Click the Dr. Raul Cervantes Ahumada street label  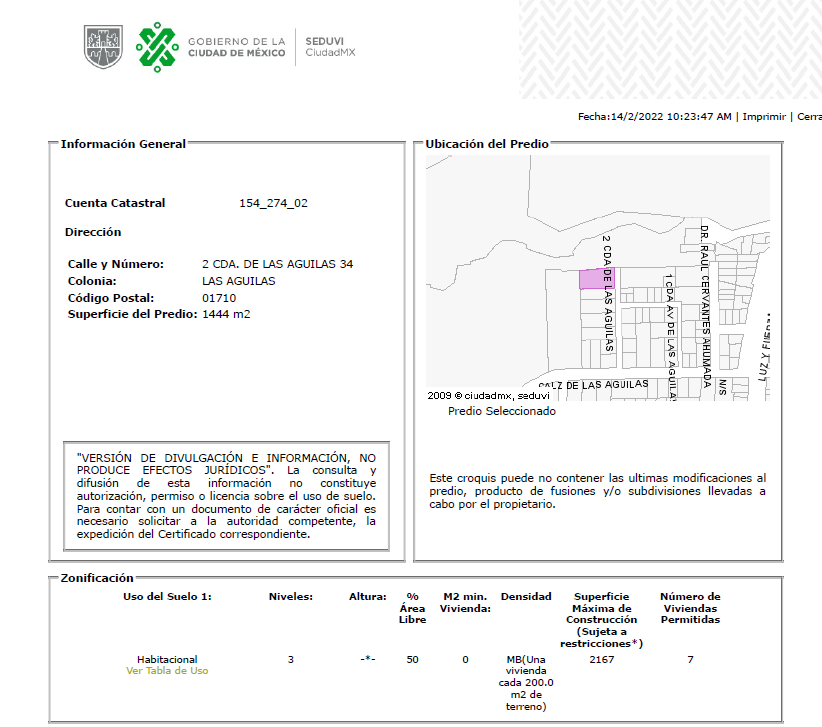tap(705, 307)
